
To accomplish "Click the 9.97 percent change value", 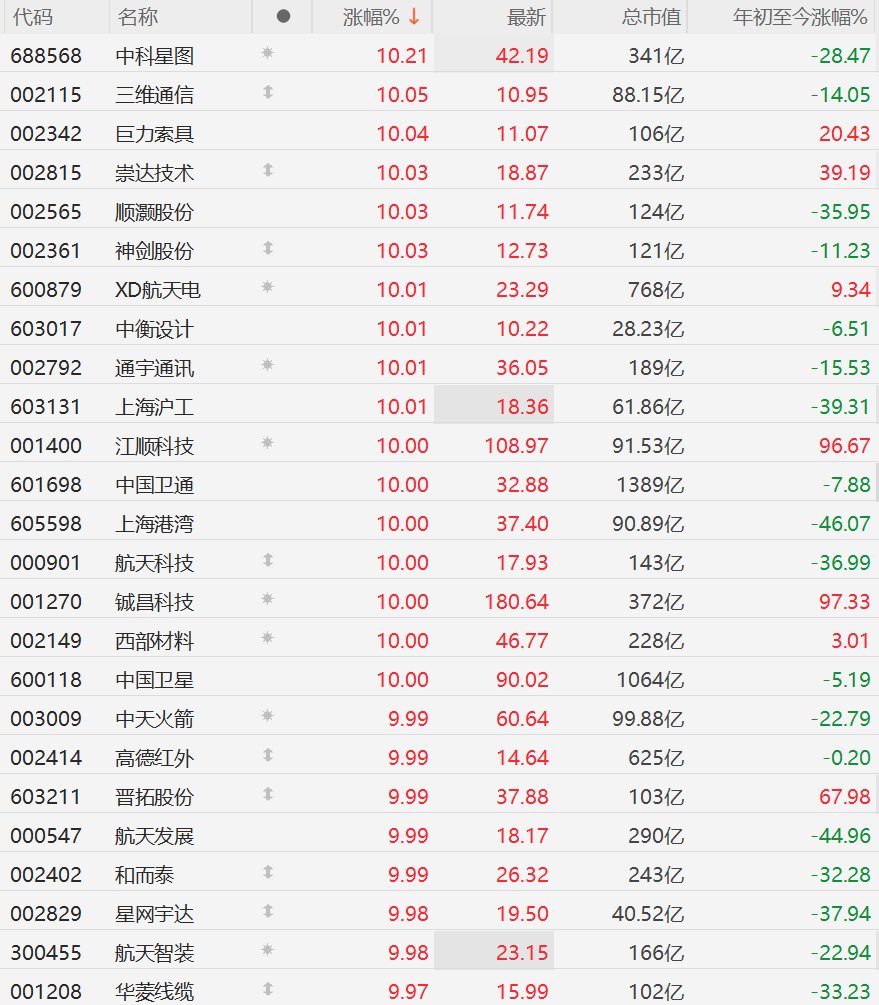I will [408, 992].
